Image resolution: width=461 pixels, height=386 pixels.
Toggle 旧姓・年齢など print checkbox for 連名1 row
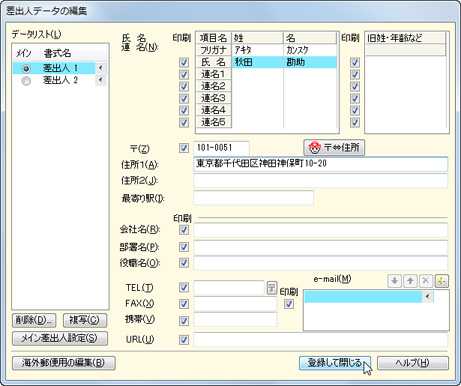coord(355,74)
